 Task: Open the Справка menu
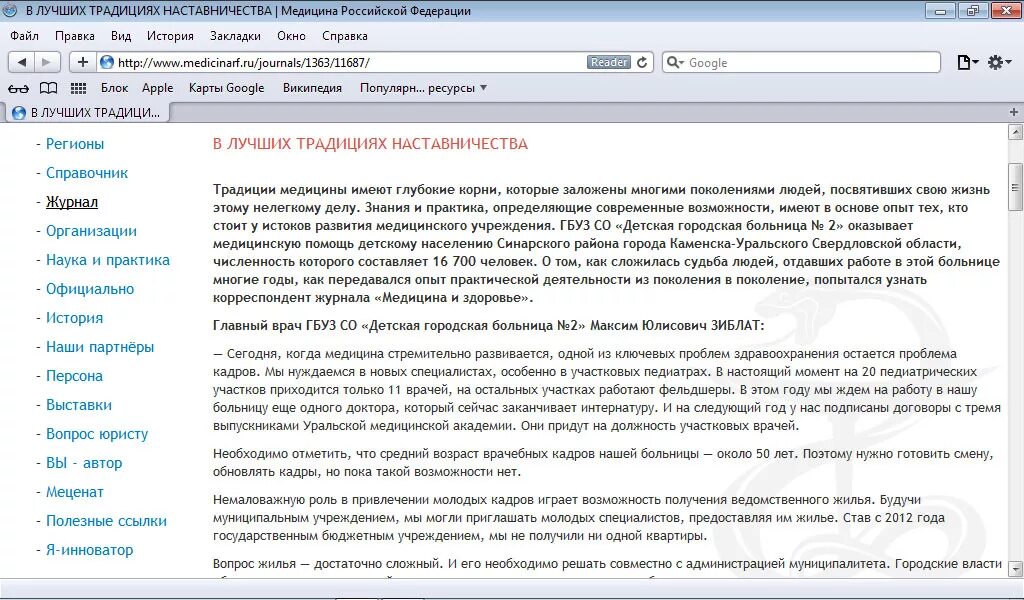345,36
